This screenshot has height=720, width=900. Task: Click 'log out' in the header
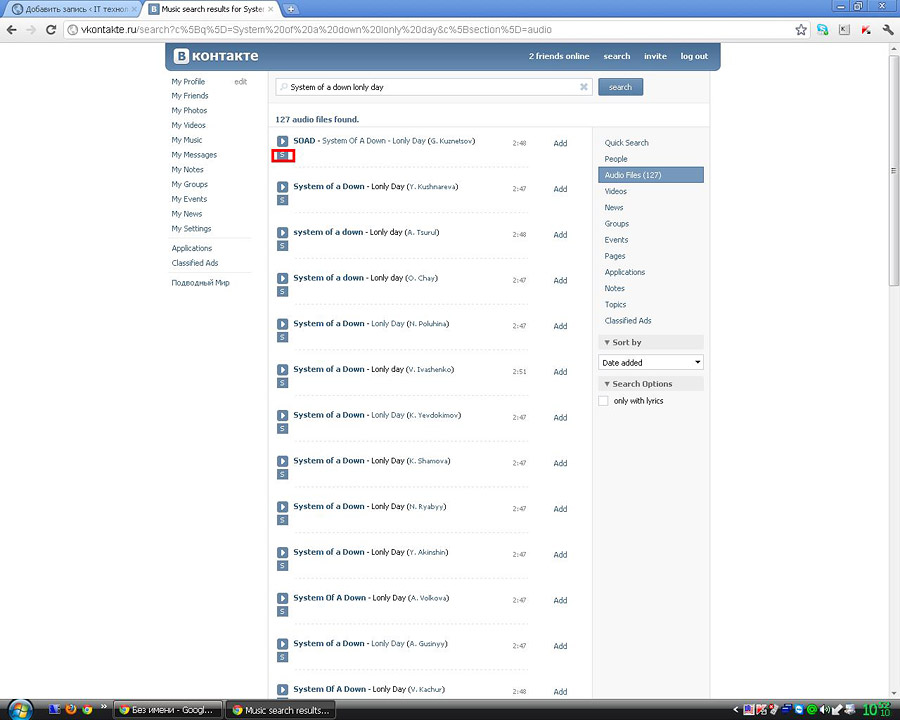click(x=694, y=56)
